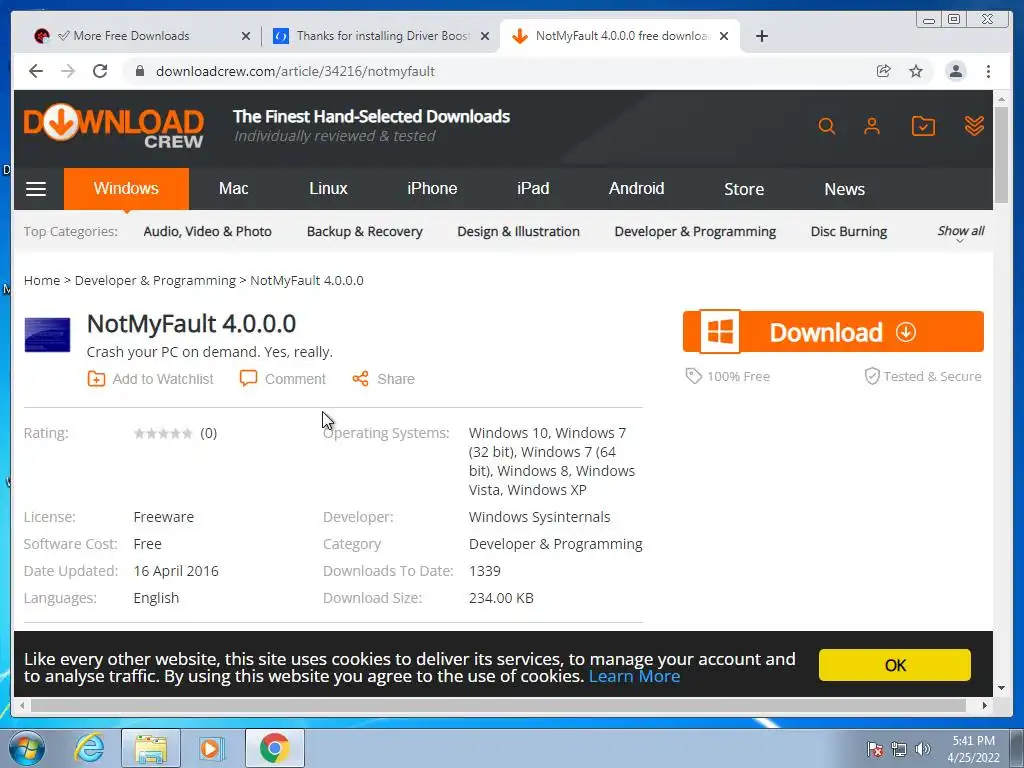Open Backup & Recovery category
The width and height of the screenshot is (1024, 768).
tap(364, 231)
